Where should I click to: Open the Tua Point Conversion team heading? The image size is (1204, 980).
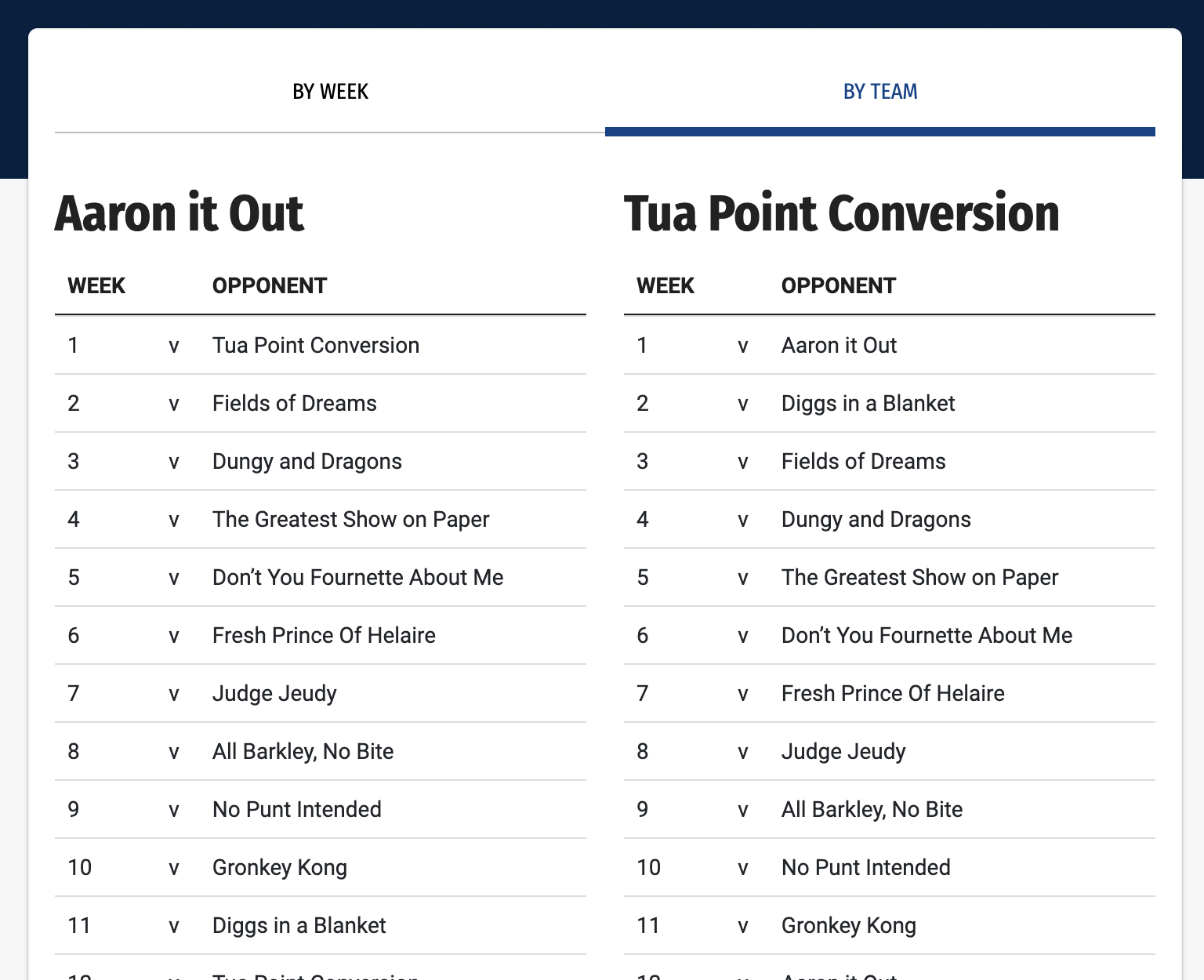[840, 212]
